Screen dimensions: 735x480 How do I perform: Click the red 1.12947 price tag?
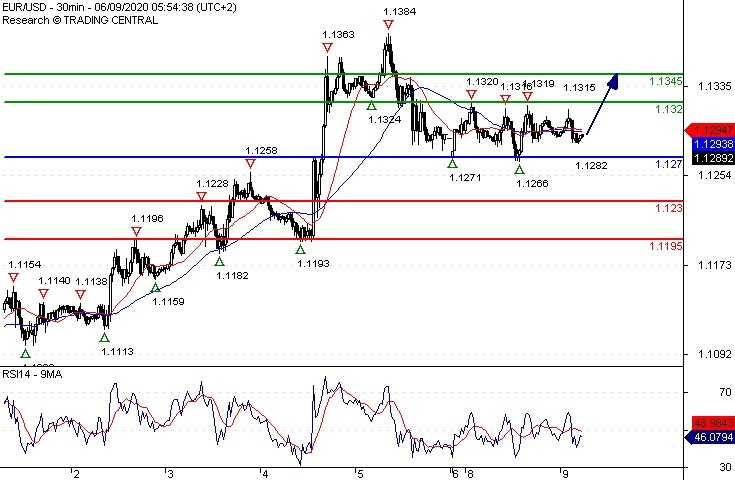tap(710, 130)
